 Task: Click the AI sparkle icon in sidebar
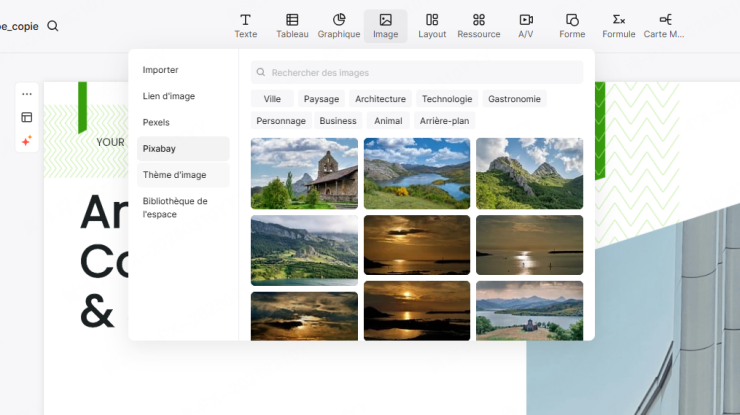point(27,141)
